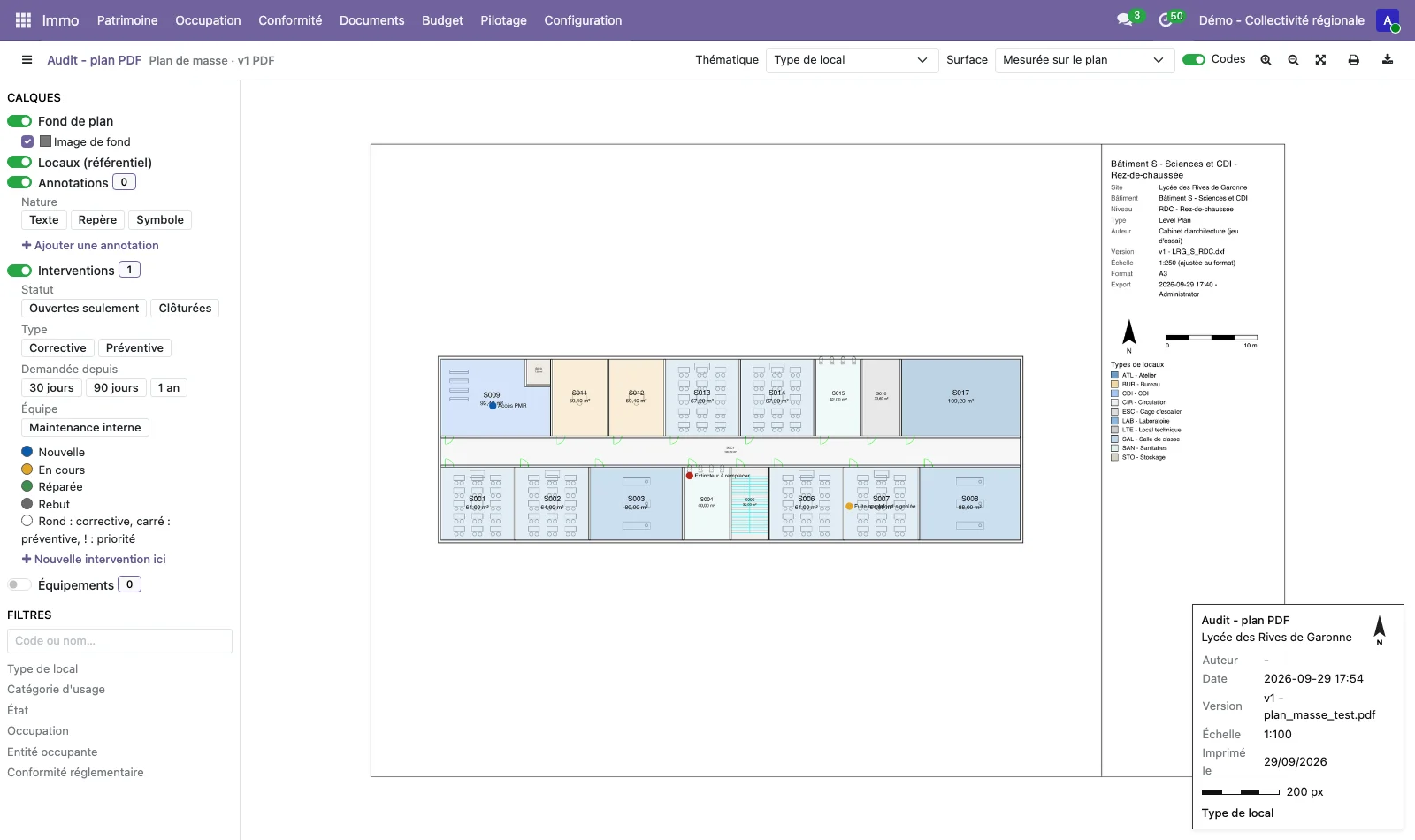Toggle the sidebar hamburger icon
The width and height of the screenshot is (1415, 840).
click(x=27, y=60)
